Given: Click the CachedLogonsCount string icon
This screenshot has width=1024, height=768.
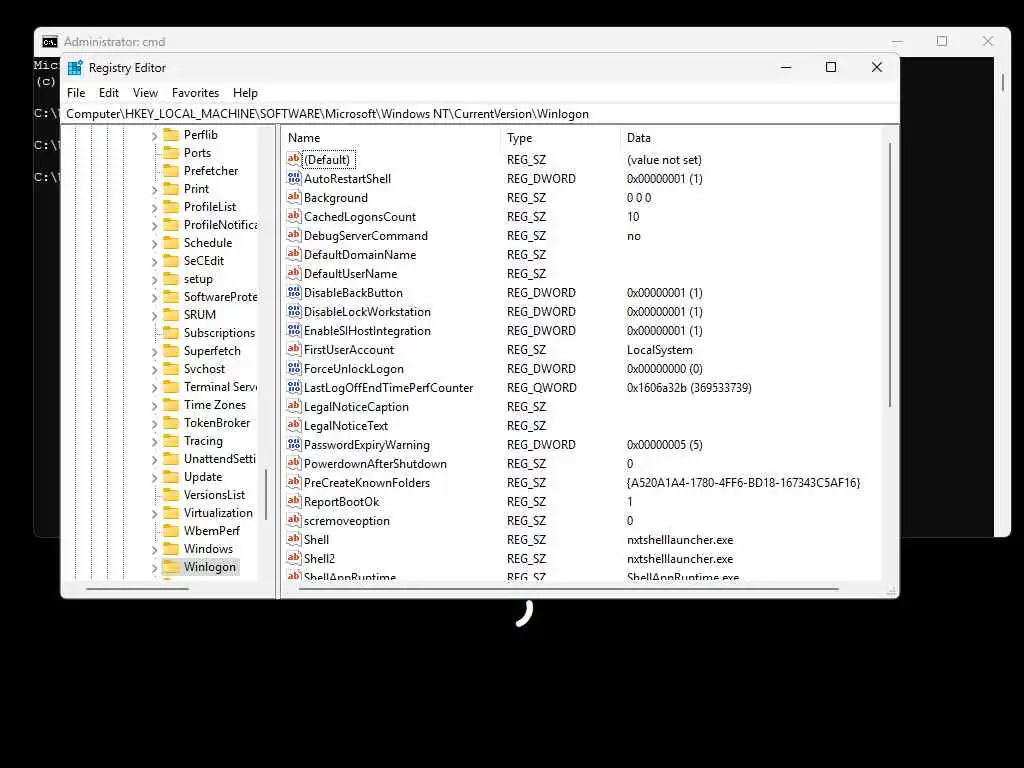Looking at the screenshot, I should (294, 216).
